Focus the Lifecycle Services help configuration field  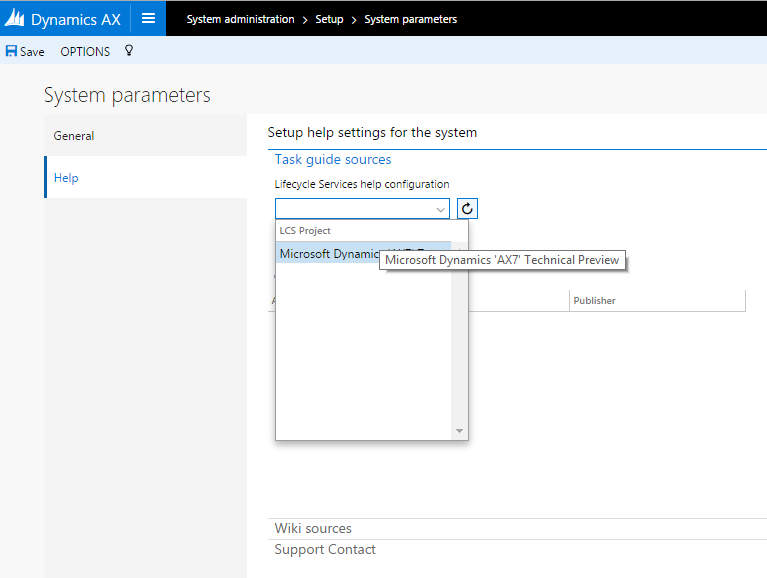click(354, 209)
